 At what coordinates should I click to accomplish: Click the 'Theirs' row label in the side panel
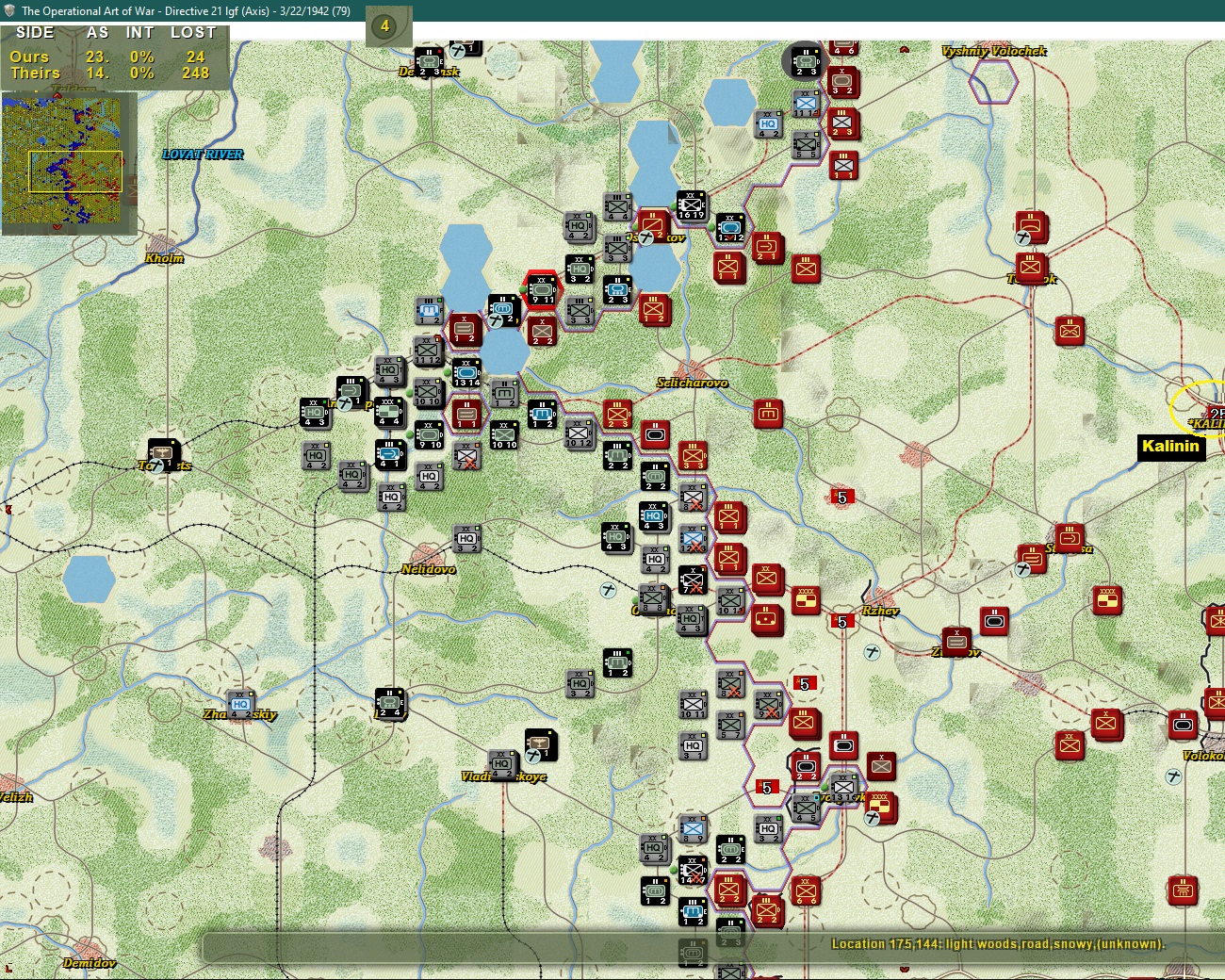35,73
